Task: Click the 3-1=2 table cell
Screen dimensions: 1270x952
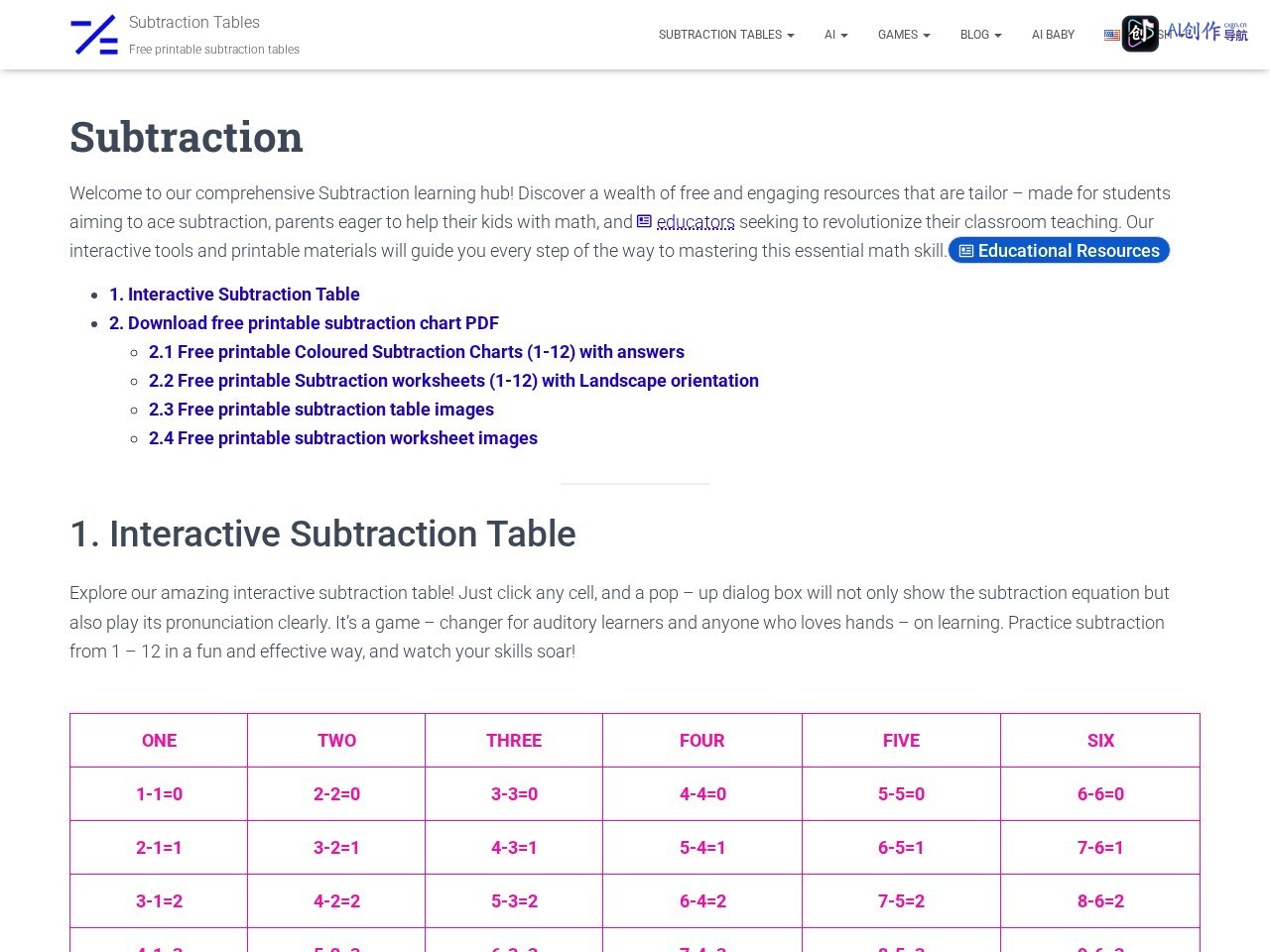Action: coord(159,901)
